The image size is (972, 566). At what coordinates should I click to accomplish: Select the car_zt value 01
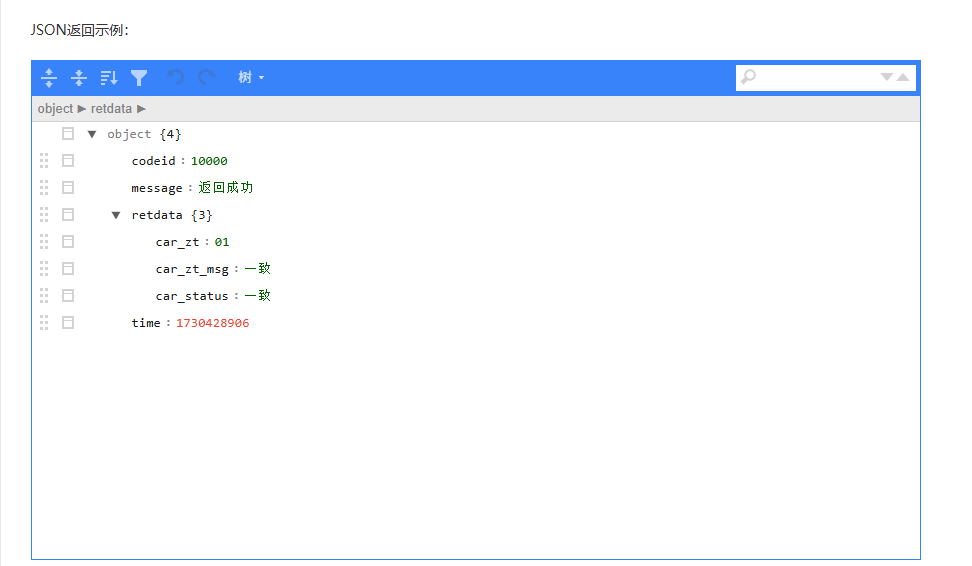point(222,242)
